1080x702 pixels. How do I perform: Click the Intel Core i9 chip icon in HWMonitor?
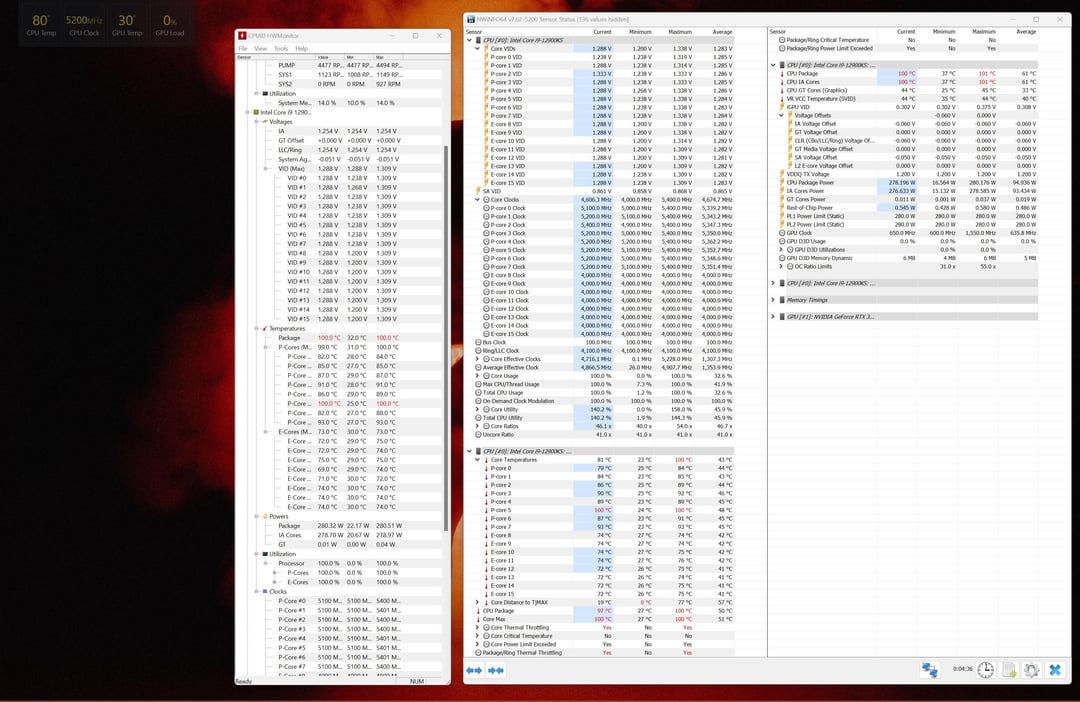point(256,112)
